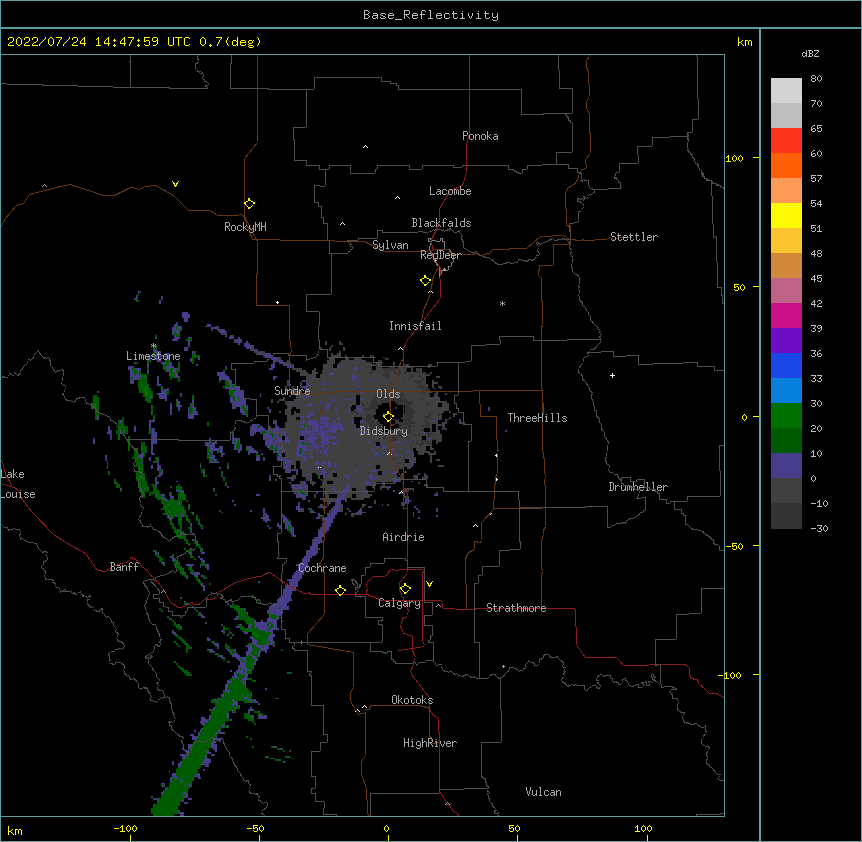
Task: Select the Sylvan map label
Action: point(390,245)
